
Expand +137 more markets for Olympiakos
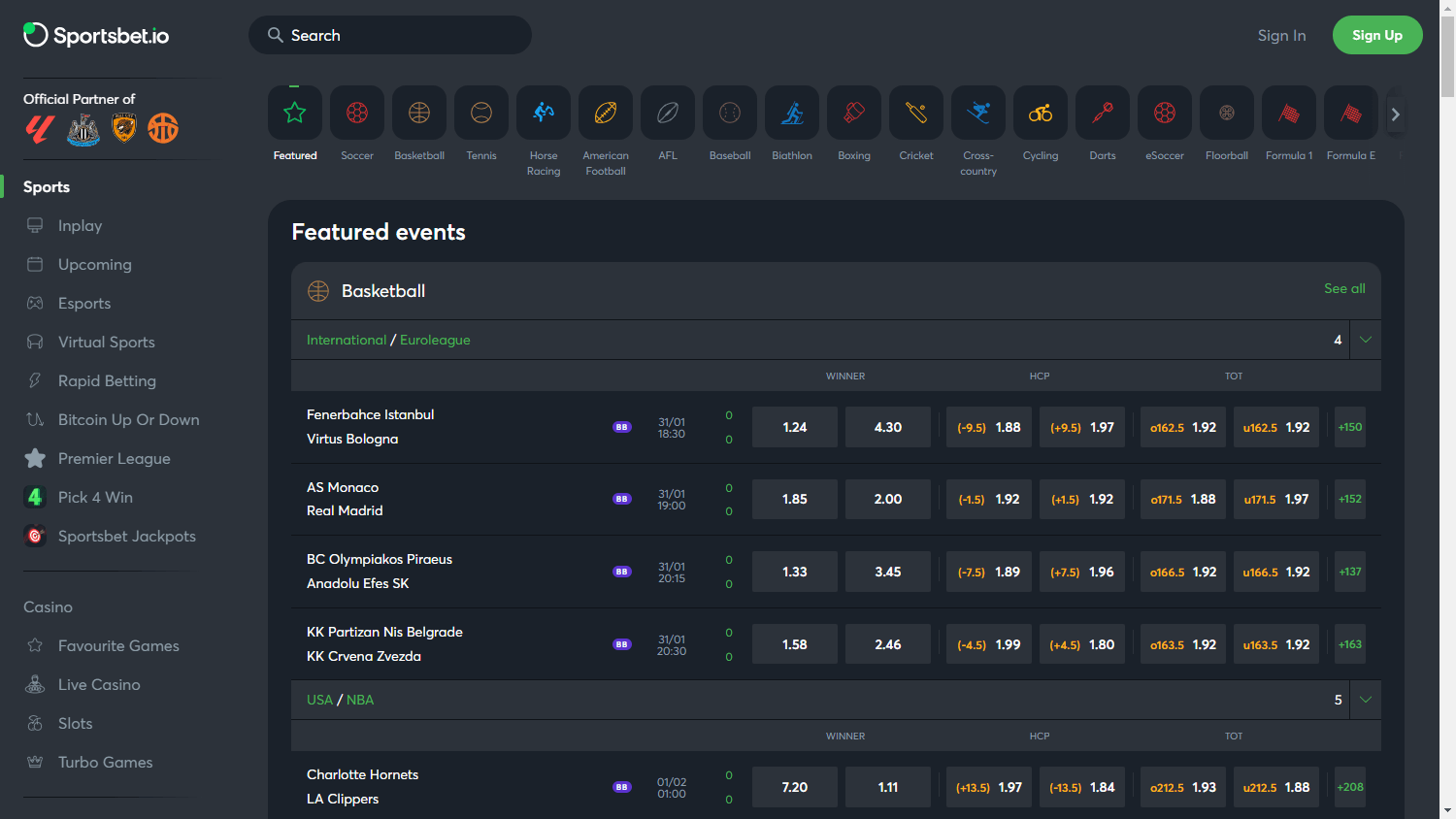[1350, 572]
